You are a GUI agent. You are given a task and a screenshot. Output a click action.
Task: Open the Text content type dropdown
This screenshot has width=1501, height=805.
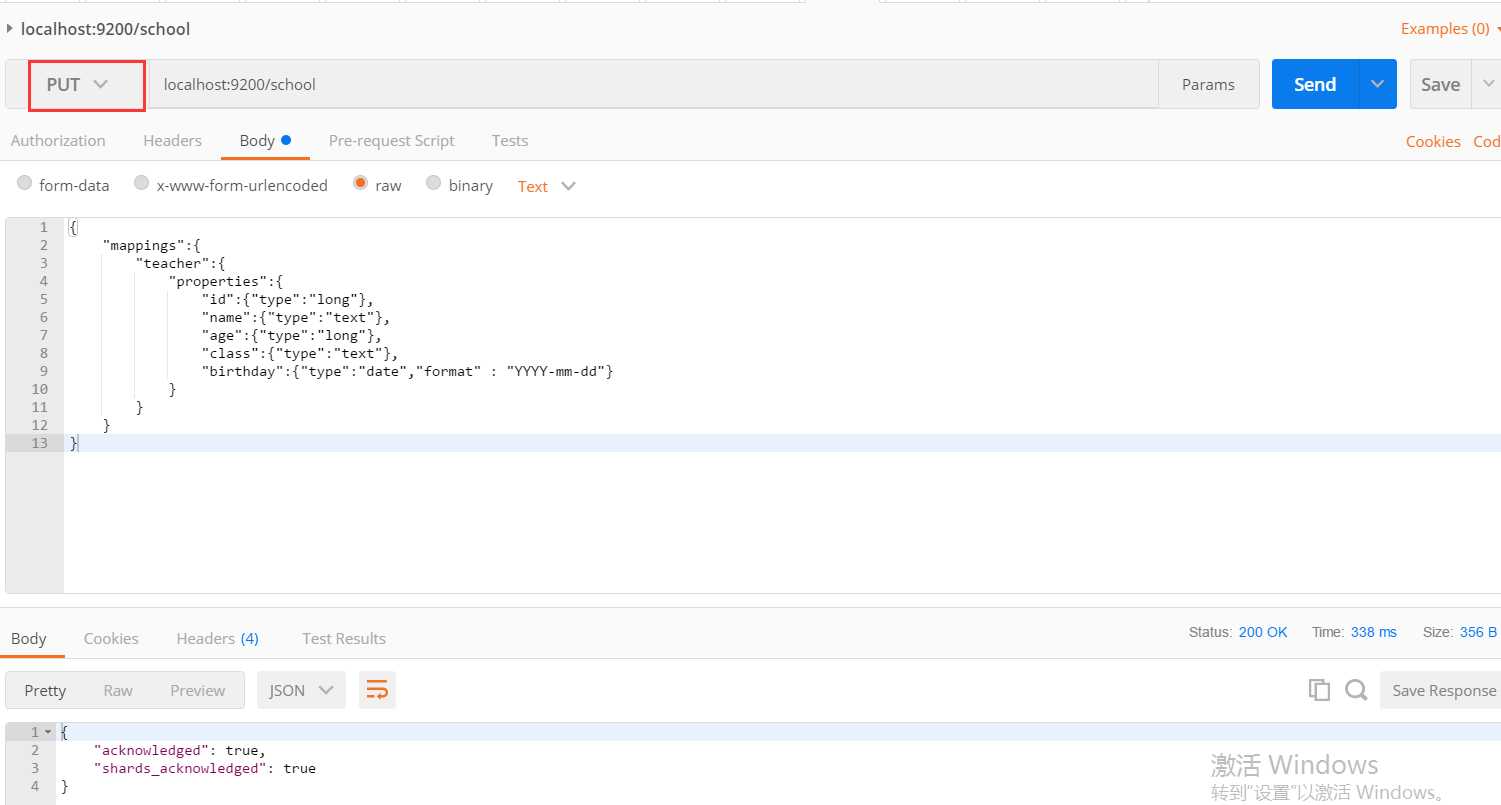(x=546, y=186)
